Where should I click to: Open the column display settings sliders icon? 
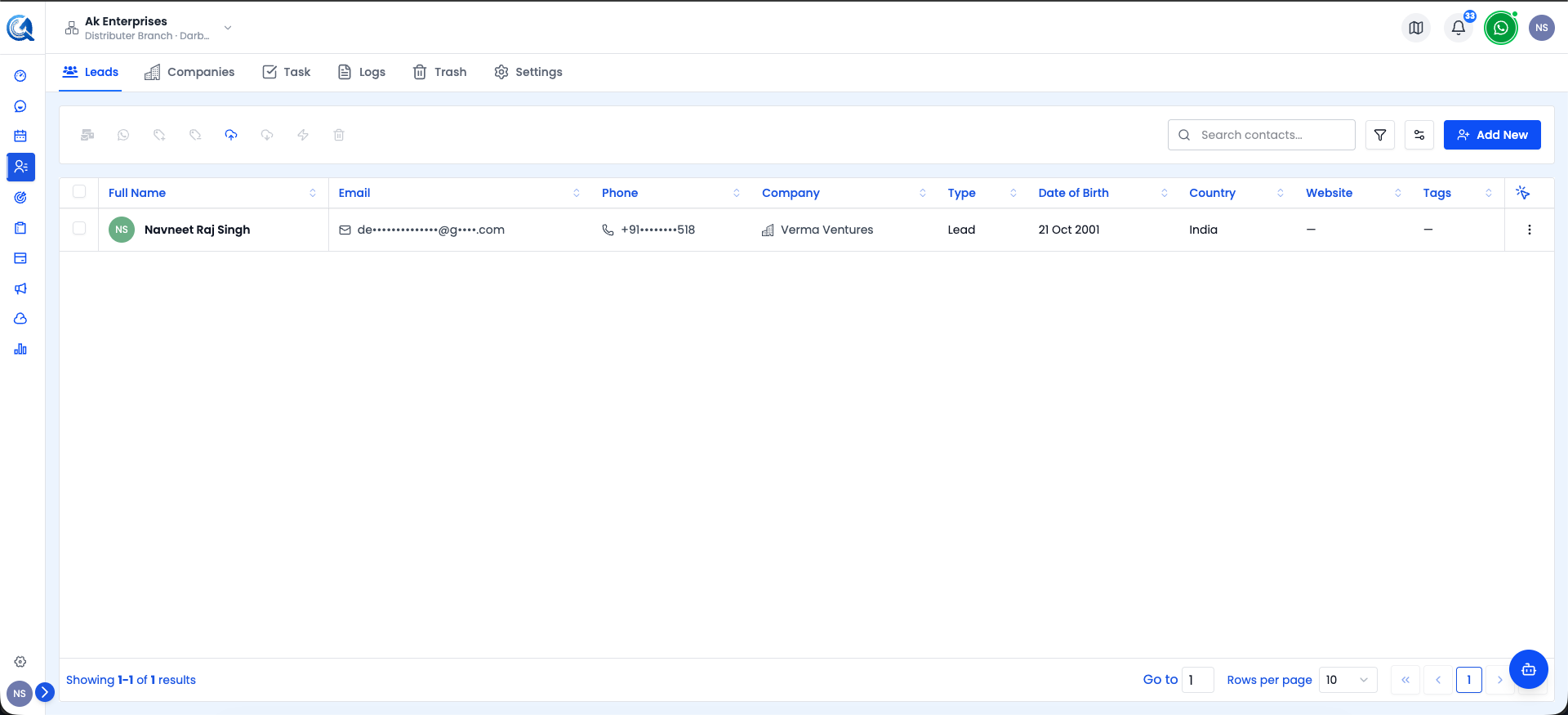tap(1419, 135)
